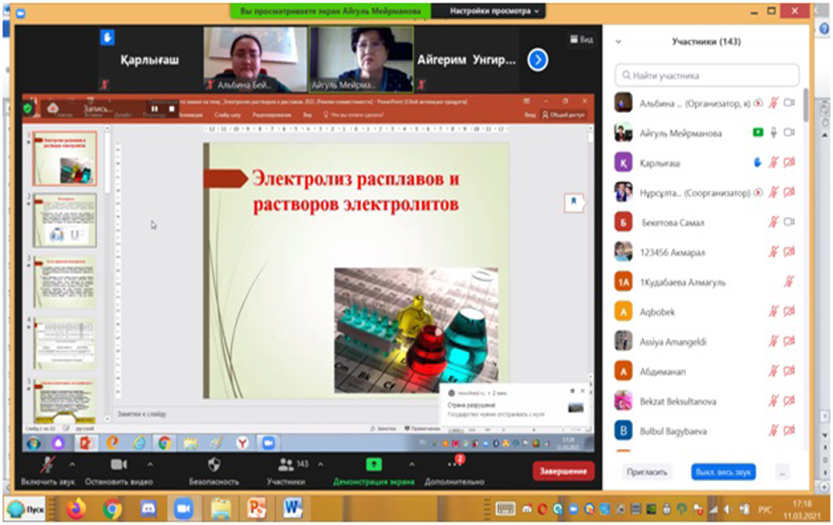
Task: Toggle Қарлығаш's muted microphone icon
Action: point(774,163)
